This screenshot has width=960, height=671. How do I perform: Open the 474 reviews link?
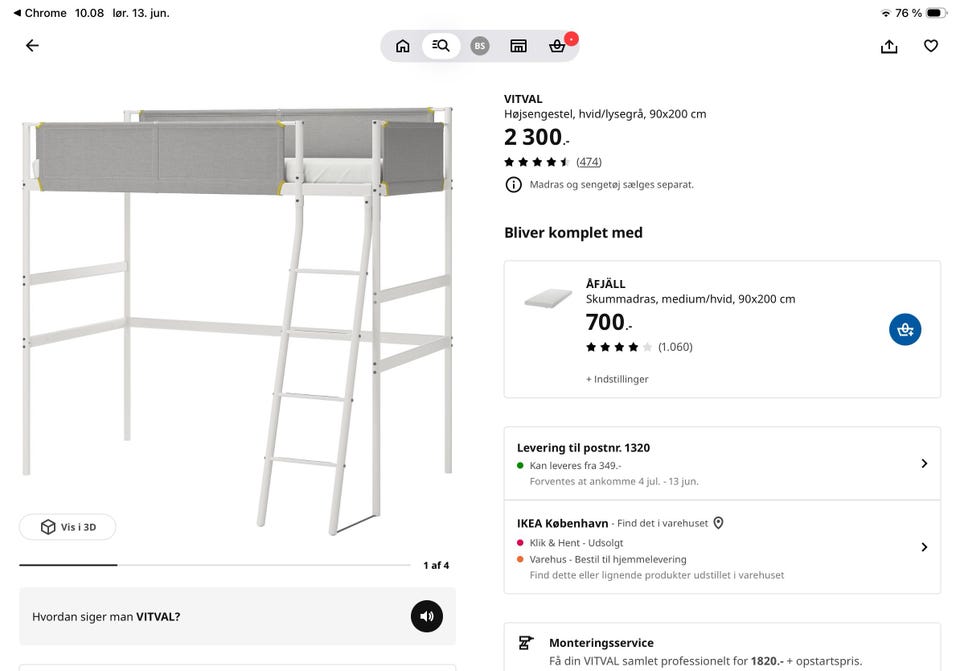(588, 162)
